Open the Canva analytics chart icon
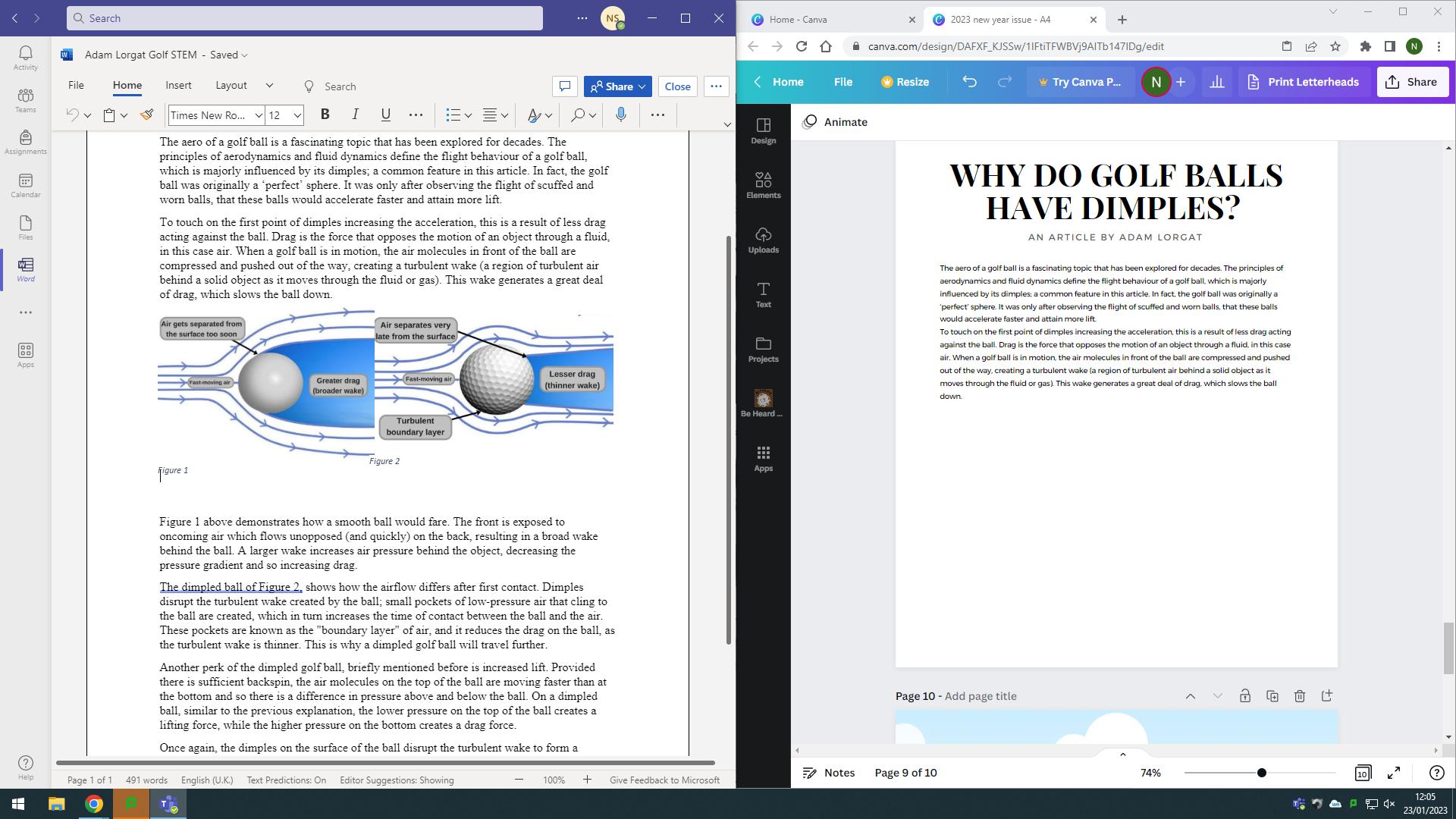The width and height of the screenshot is (1456, 819). [1216, 82]
